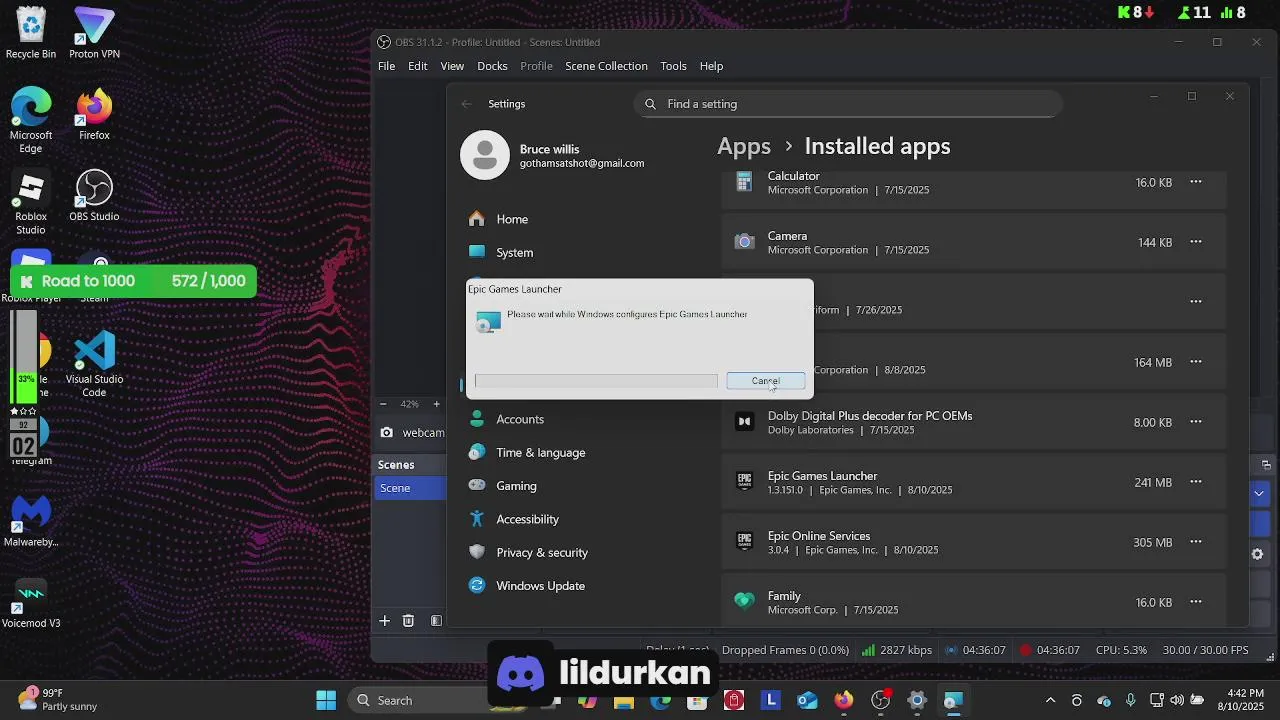This screenshot has width=1280, height=720.
Task: Open the weather widget showing 99°F
Action: [x=58, y=700]
